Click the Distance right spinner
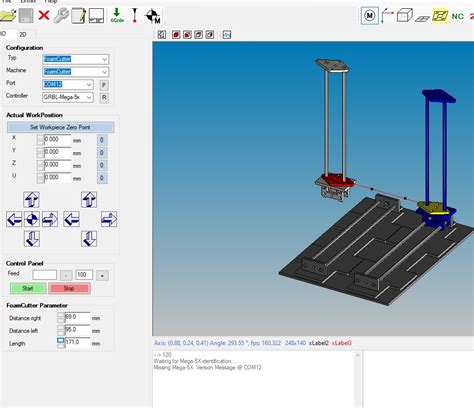This screenshot has height=408, width=474. (x=61, y=318)
